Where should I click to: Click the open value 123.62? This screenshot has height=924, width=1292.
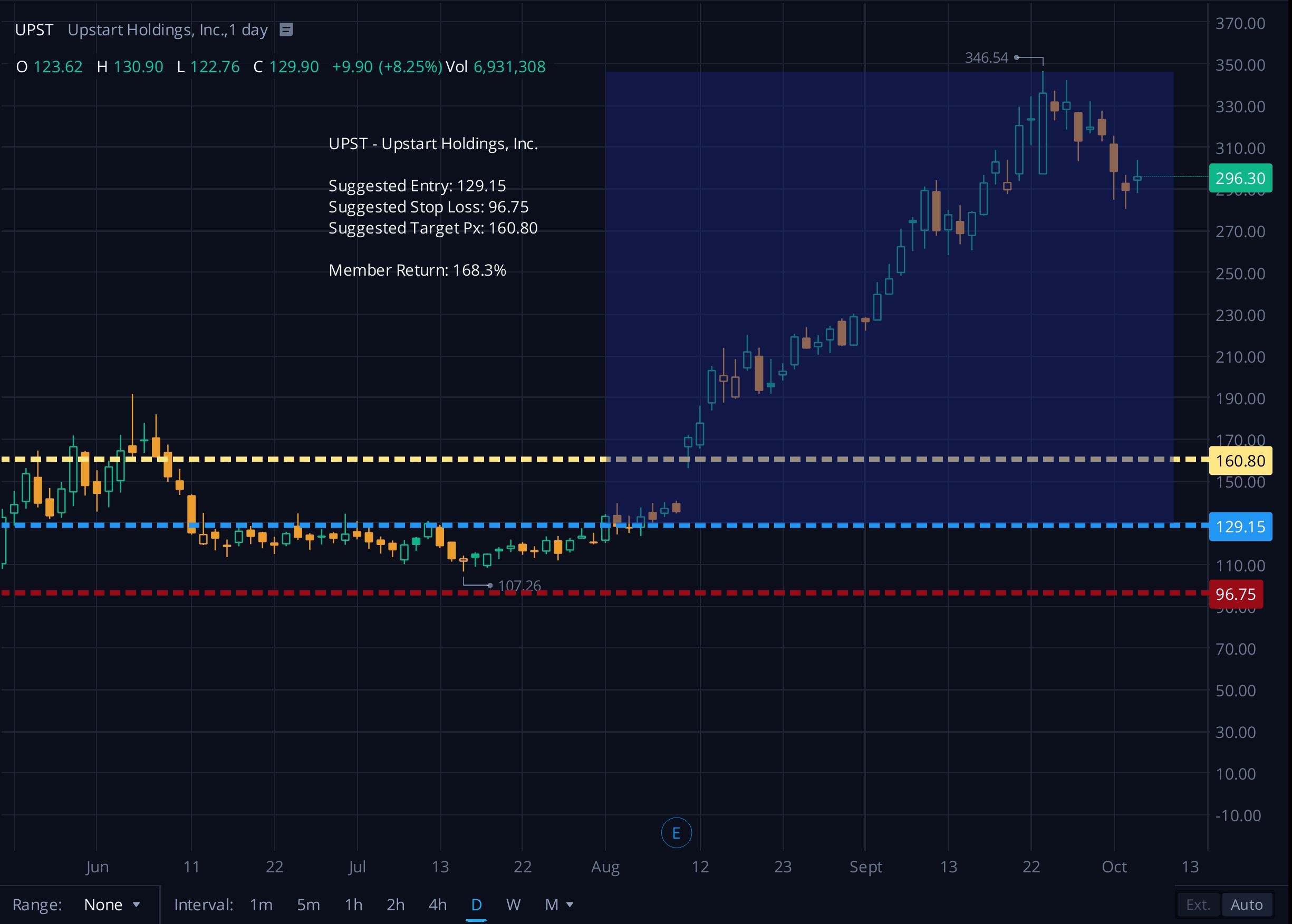click(x=58, y=66)
